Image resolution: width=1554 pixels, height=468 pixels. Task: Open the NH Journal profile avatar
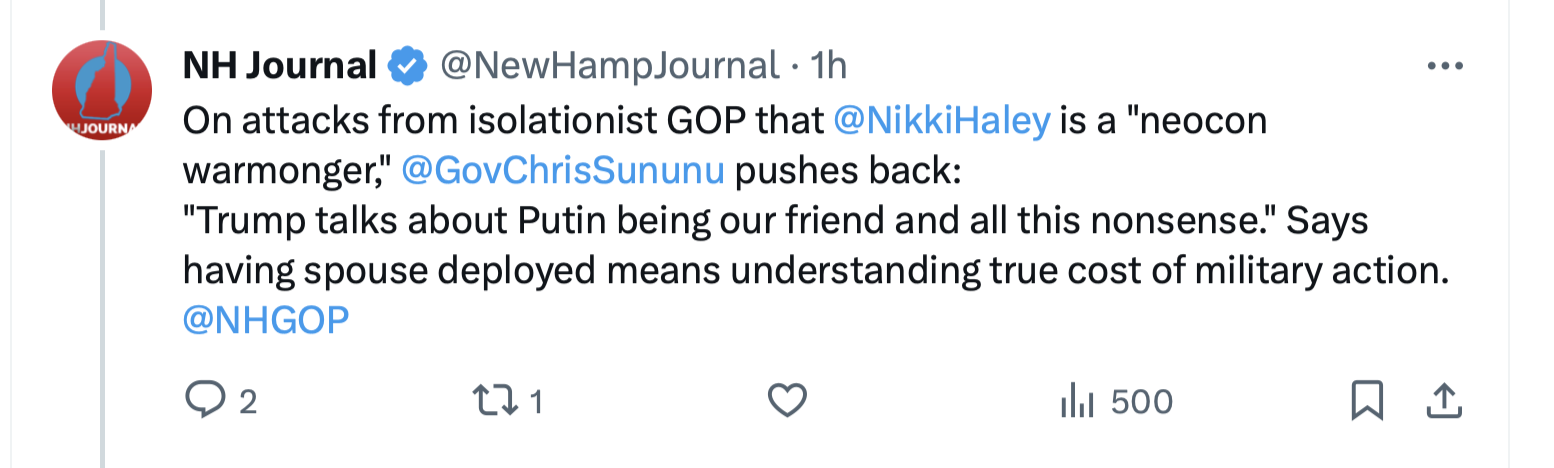click(102, 92)
